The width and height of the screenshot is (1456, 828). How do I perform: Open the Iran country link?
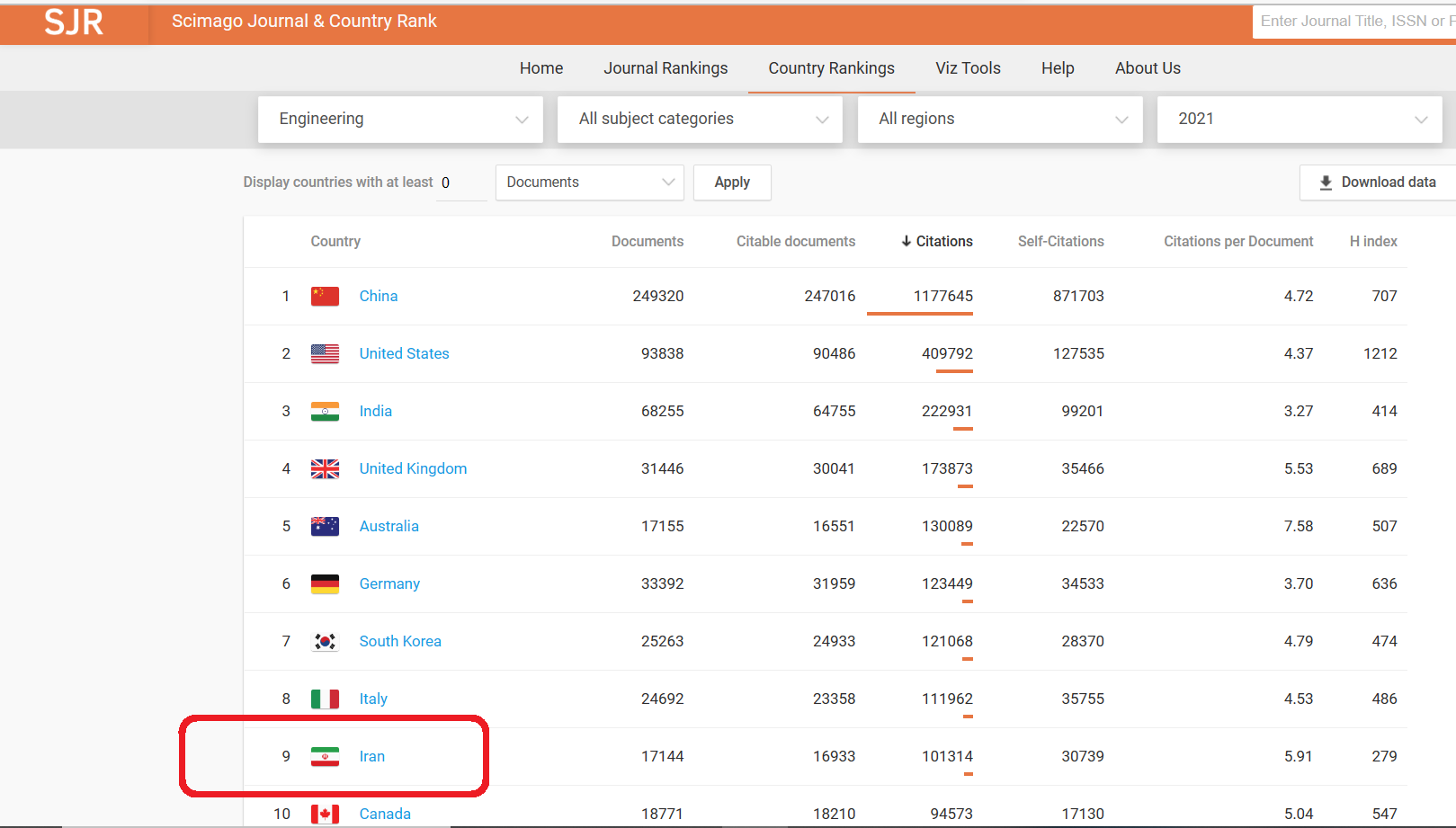tap(371, 756)
